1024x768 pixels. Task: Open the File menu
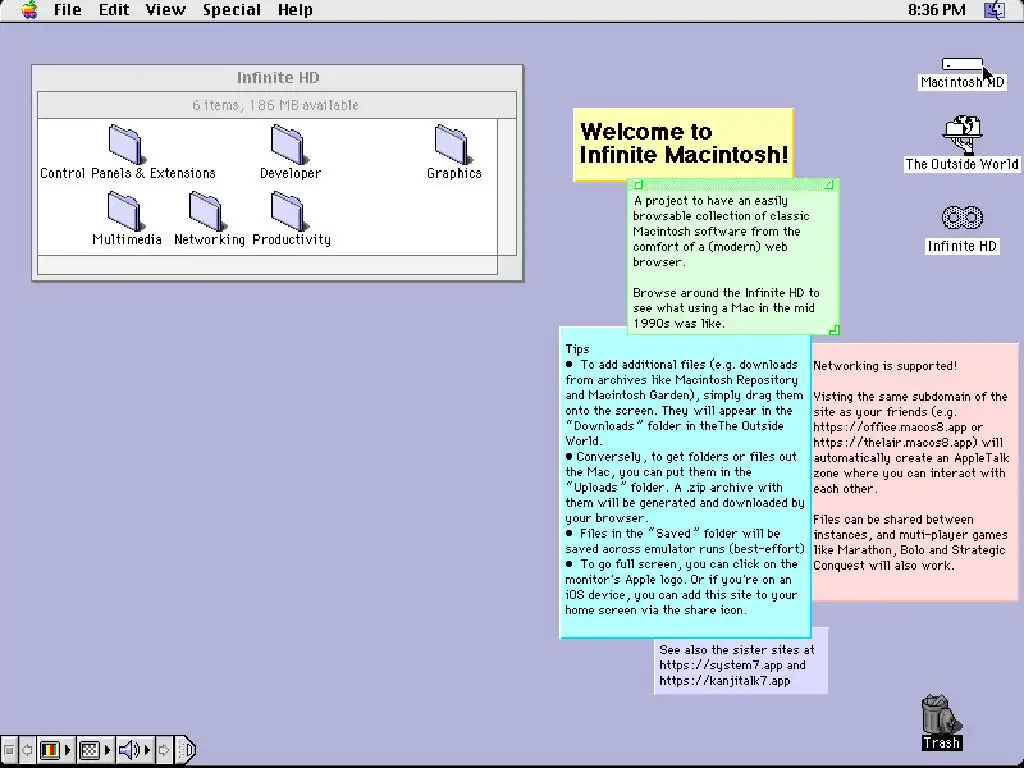coord(67,10)
